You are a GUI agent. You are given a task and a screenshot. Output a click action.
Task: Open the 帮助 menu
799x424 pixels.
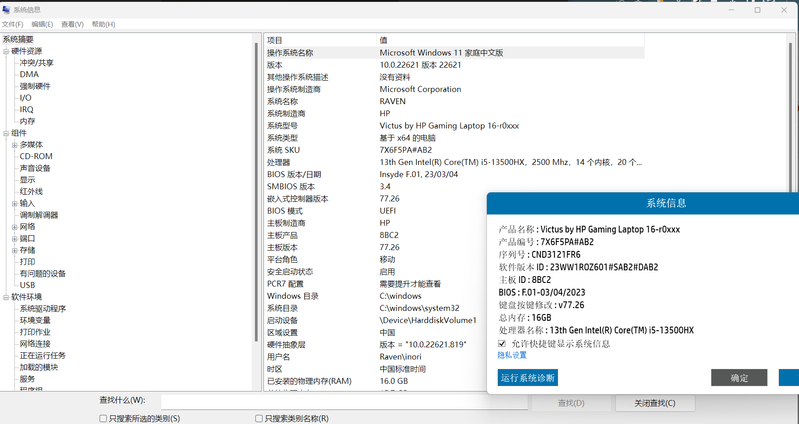(103, 24)
